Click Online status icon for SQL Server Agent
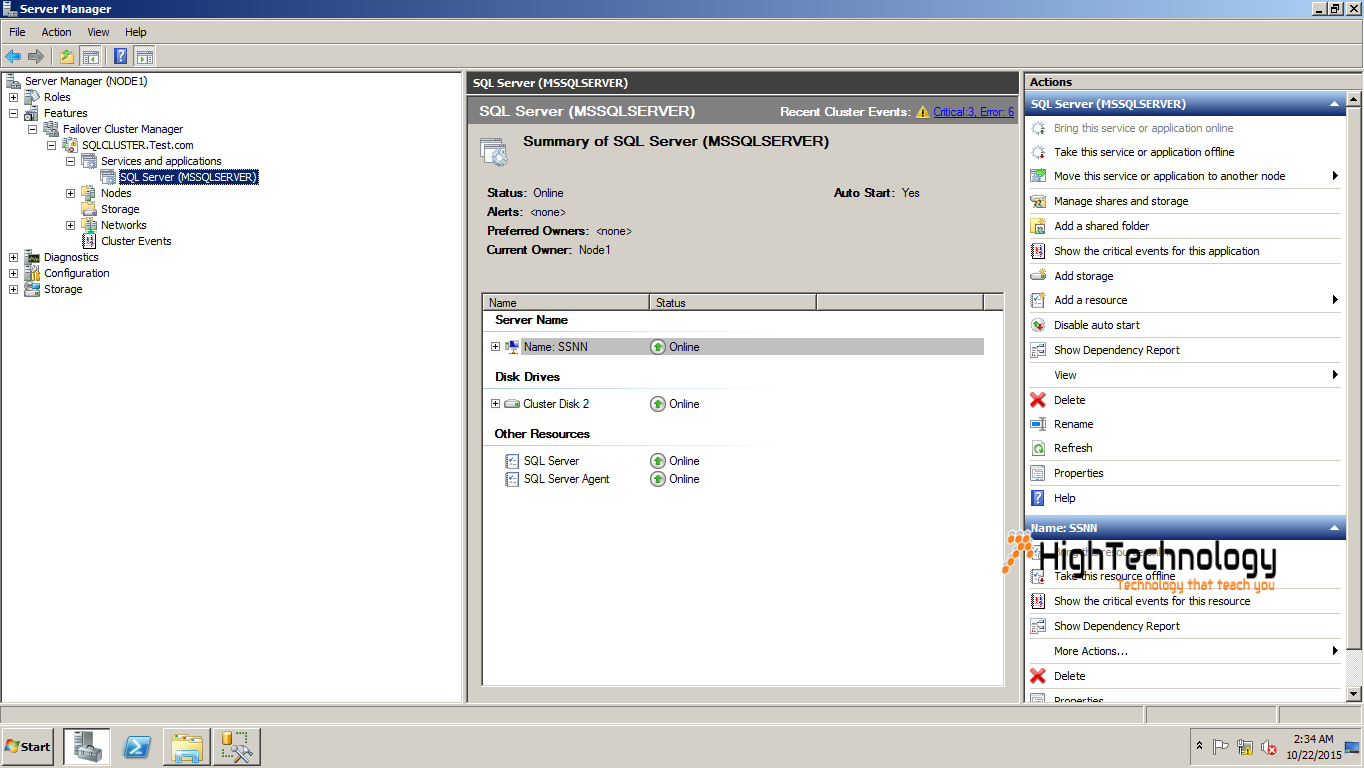This screenshot has width=1364, height=768. [657, 479]
